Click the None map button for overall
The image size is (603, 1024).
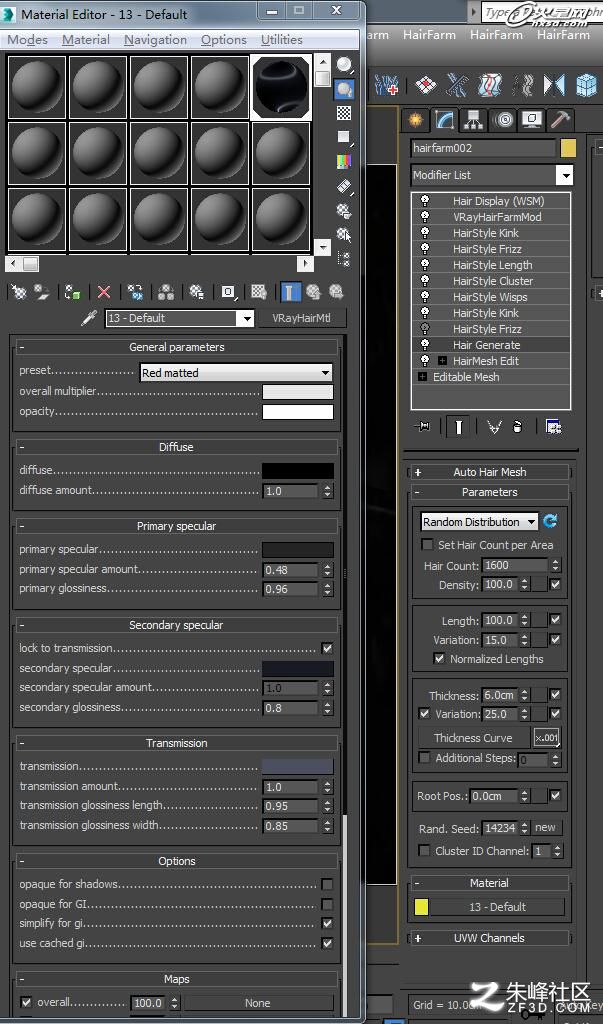coord(258,1002)
